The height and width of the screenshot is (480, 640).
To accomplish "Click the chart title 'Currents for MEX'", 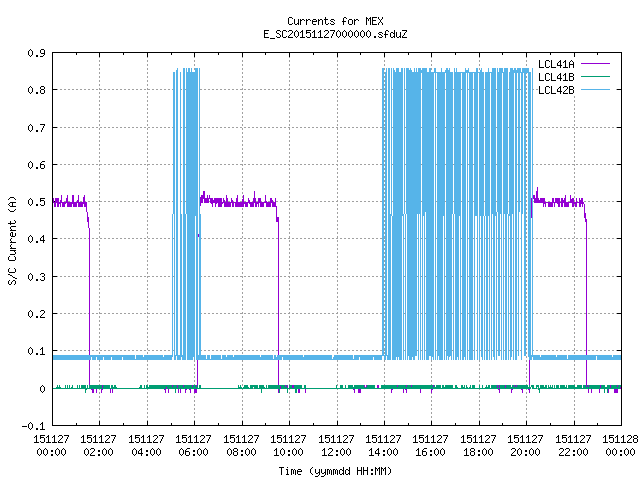I will click(335, 21).
